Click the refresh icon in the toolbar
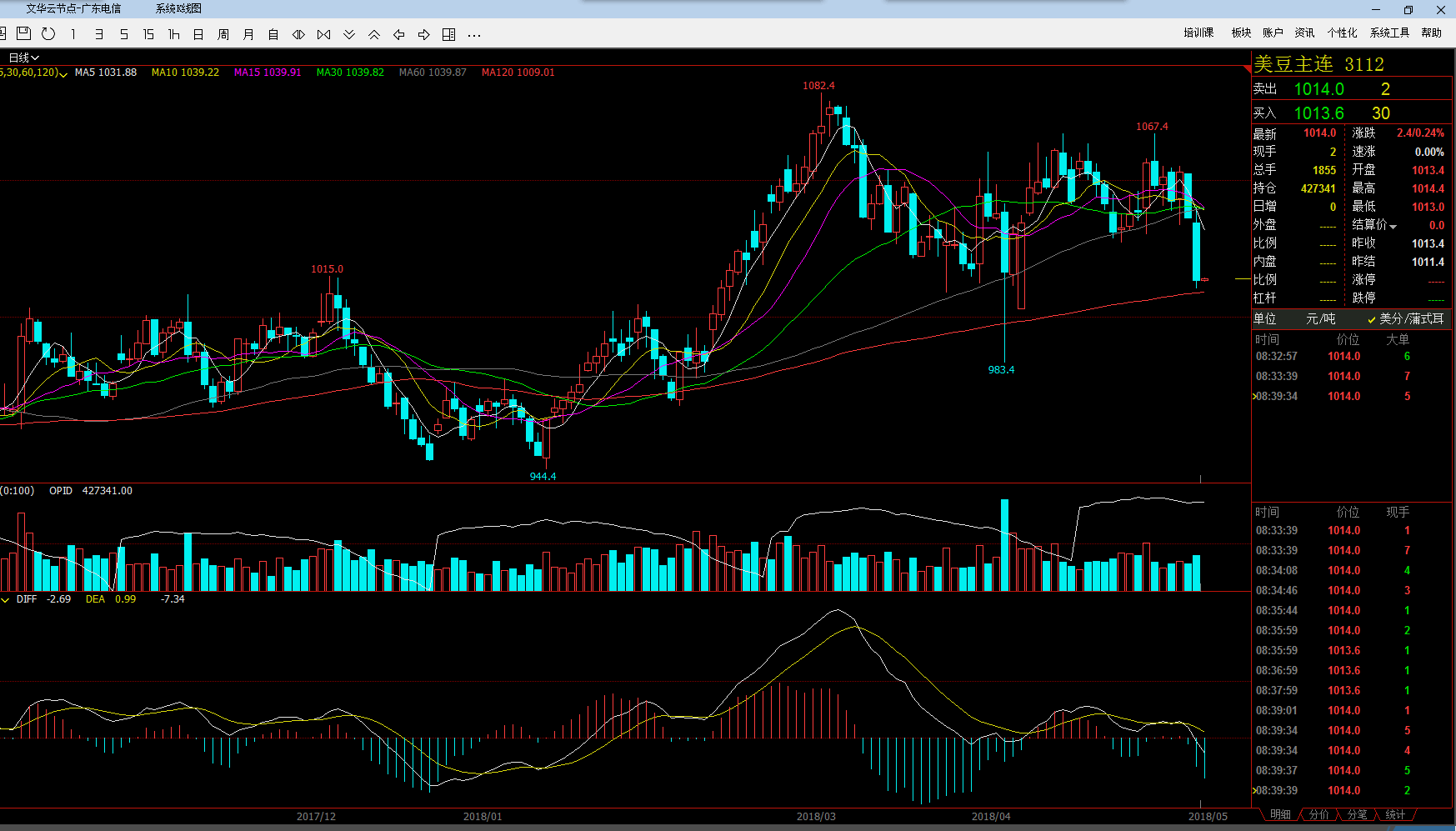Image resolution: width=1456 pixels, height=831 pixels. pyautogui.click(x=48, y=34)
